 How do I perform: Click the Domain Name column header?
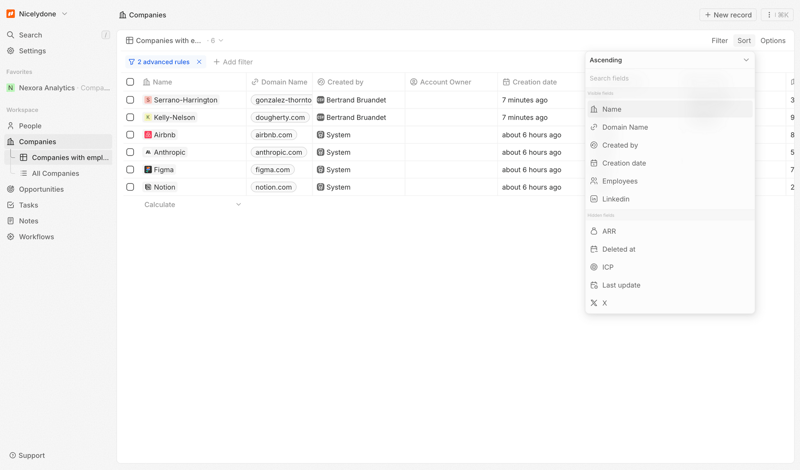click(280, 82)
